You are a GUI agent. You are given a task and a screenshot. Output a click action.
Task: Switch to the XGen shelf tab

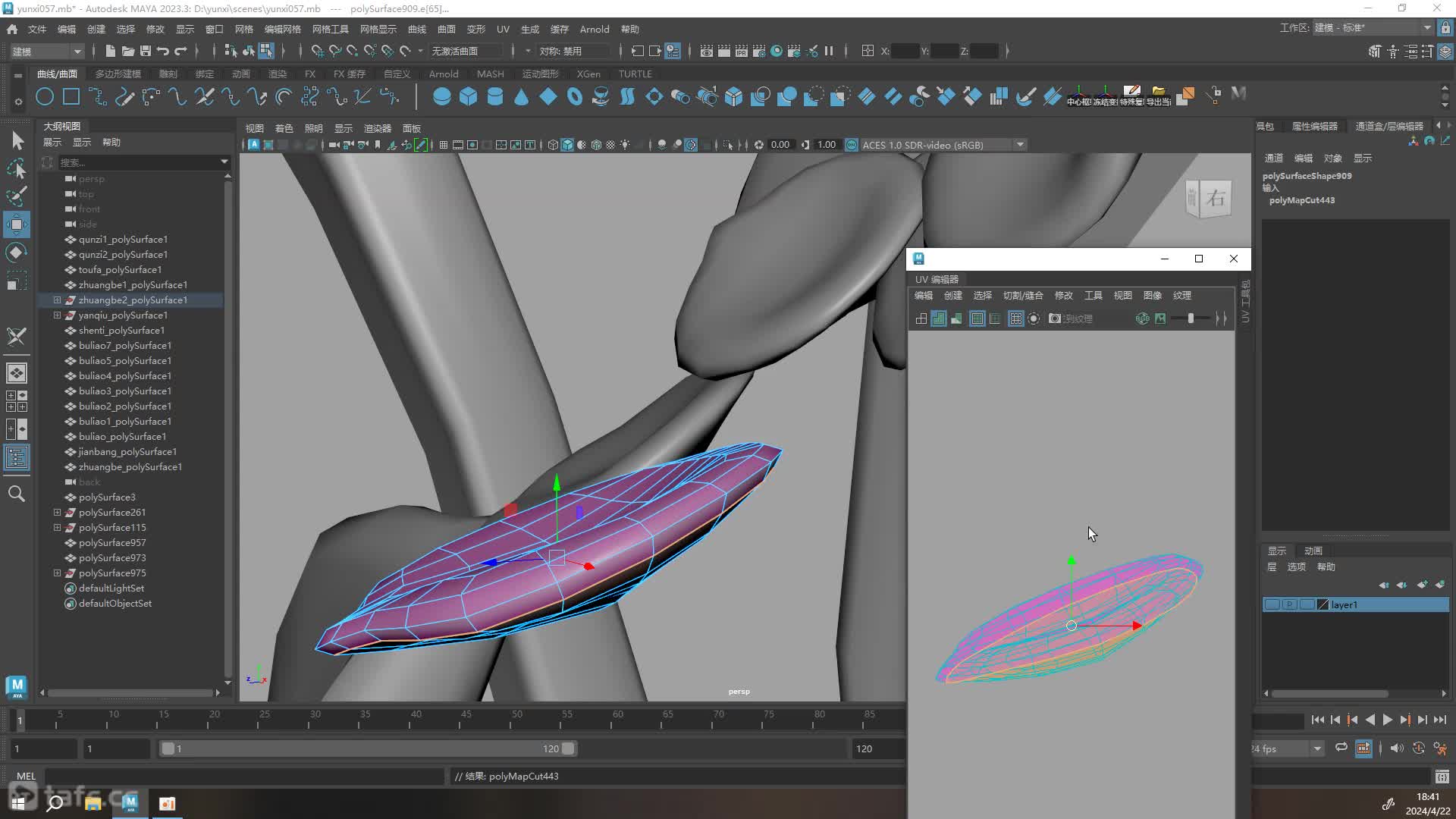pos(588,74)
